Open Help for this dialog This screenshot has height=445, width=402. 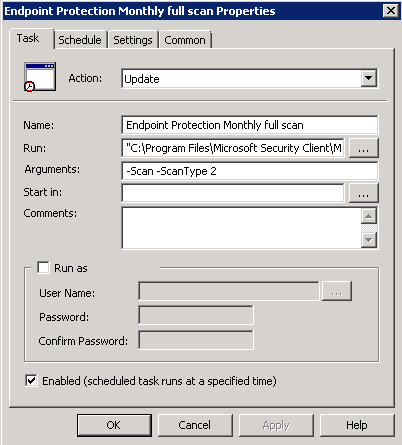[x=357, y=425]
